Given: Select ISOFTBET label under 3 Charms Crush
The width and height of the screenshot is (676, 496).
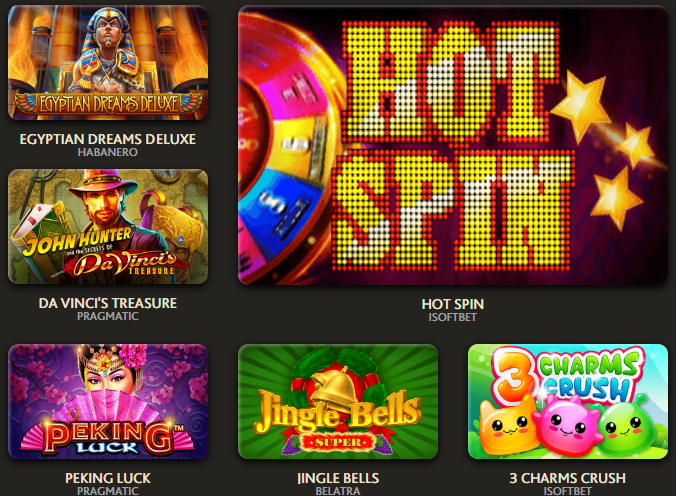Looking at the screenshot, I should 568,491.
